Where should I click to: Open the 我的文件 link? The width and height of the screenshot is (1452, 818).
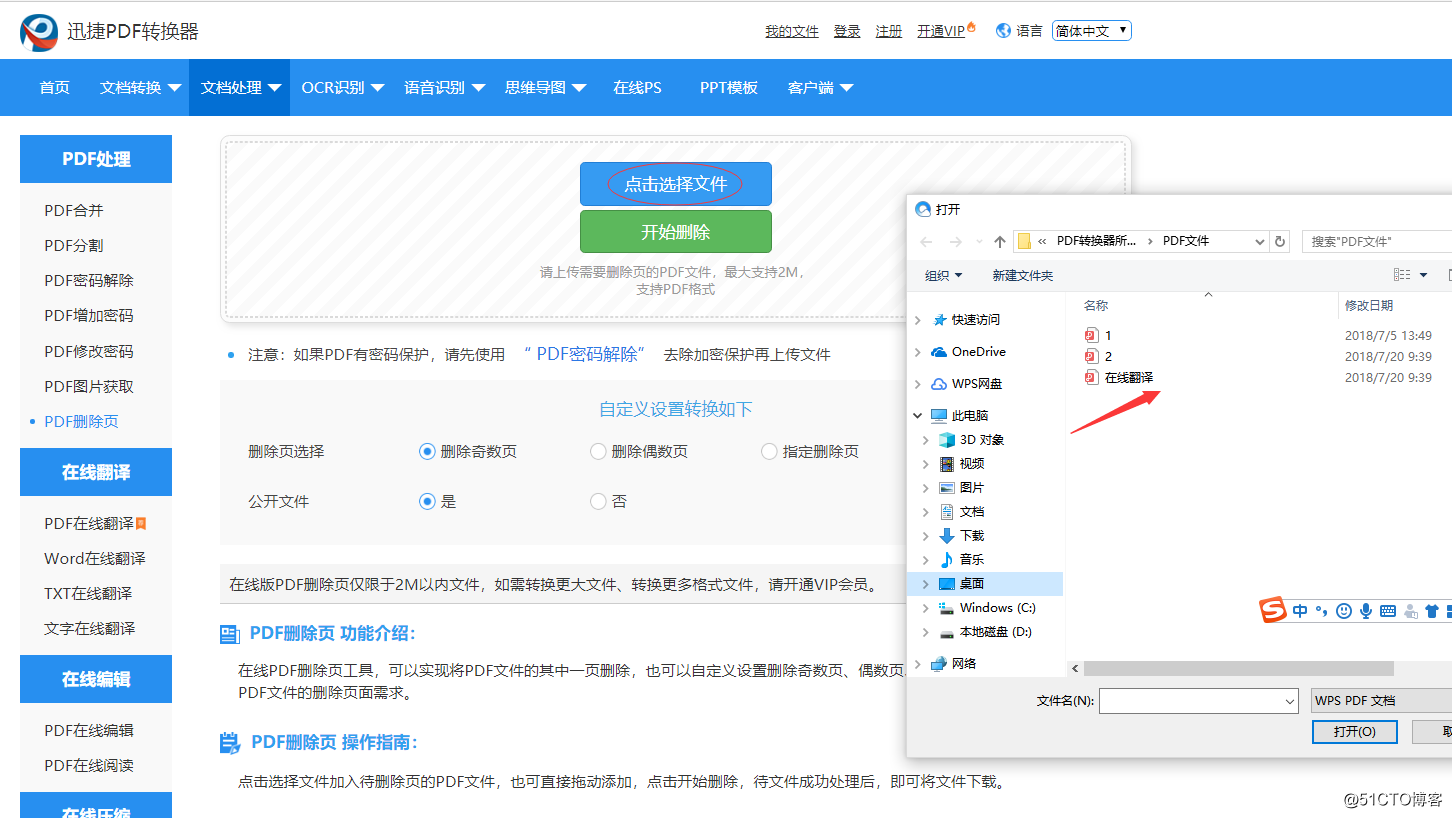tap(792, 31)
